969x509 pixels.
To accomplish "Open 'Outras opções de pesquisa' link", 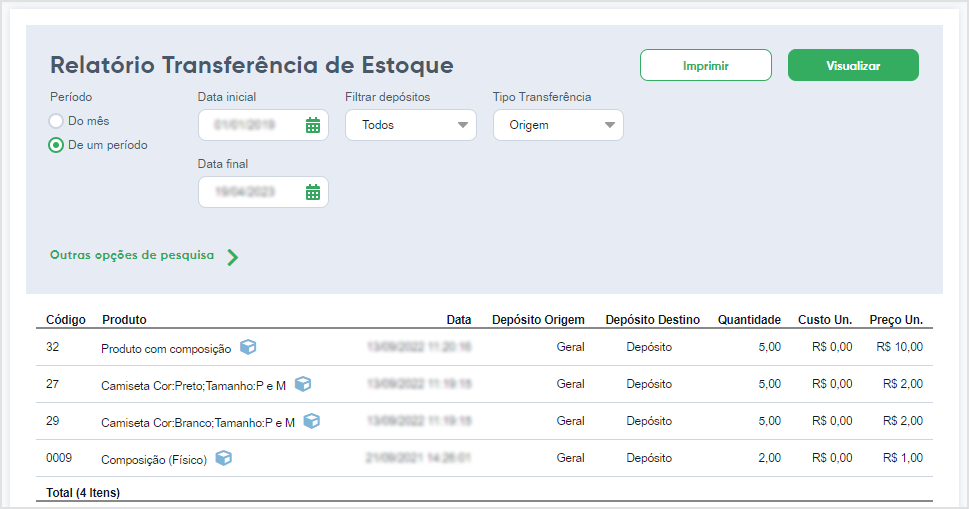I will point(132,255).
